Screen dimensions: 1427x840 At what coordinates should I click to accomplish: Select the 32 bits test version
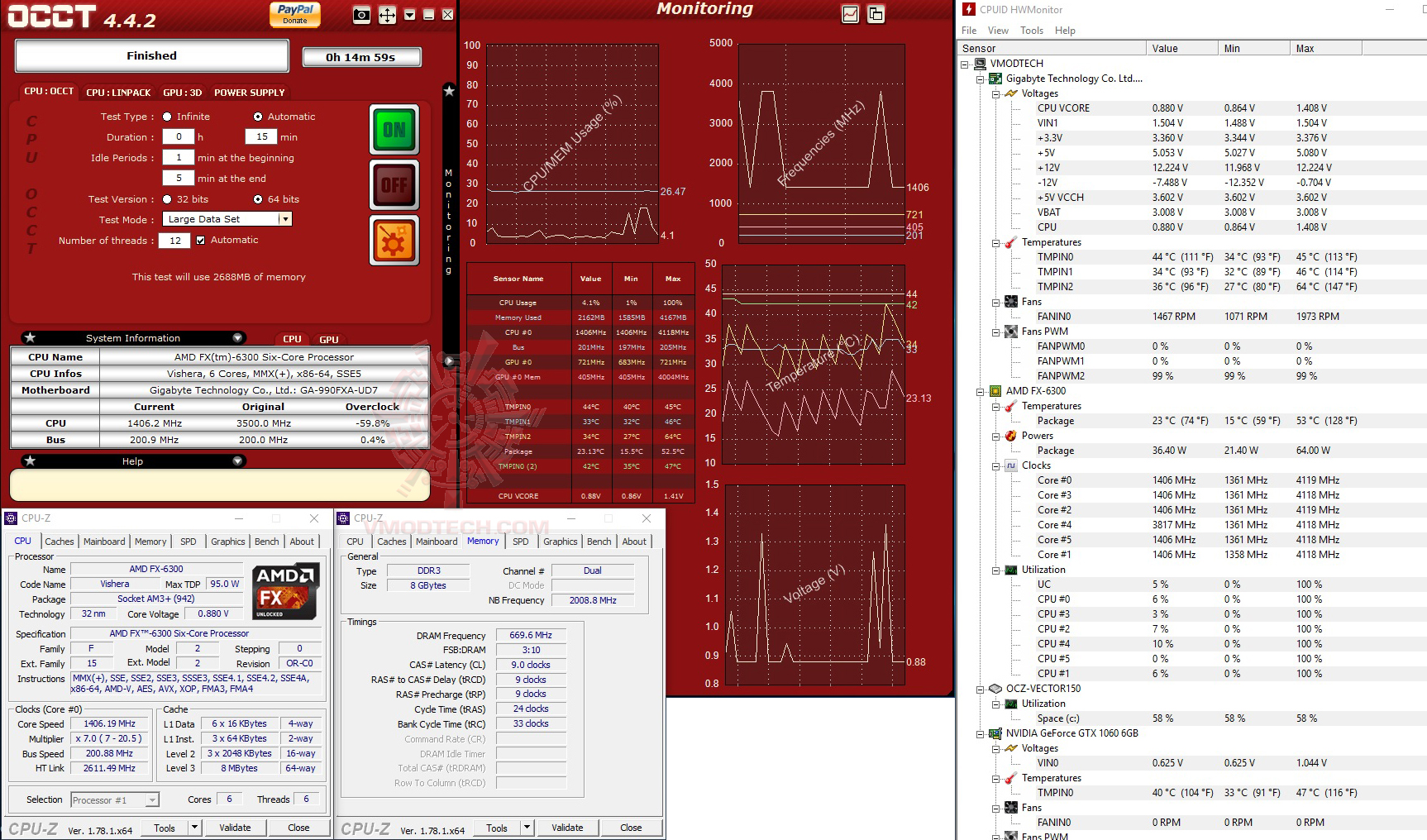point(167,199)
